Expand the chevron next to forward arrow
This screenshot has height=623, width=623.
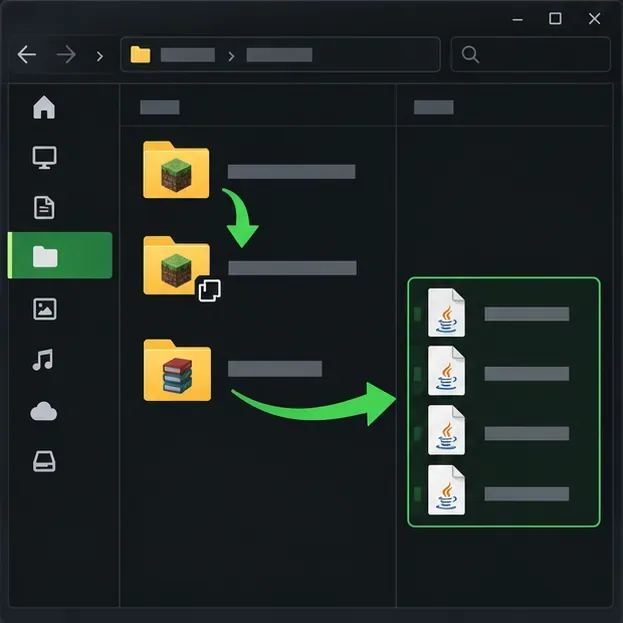(x=100, y=56)
